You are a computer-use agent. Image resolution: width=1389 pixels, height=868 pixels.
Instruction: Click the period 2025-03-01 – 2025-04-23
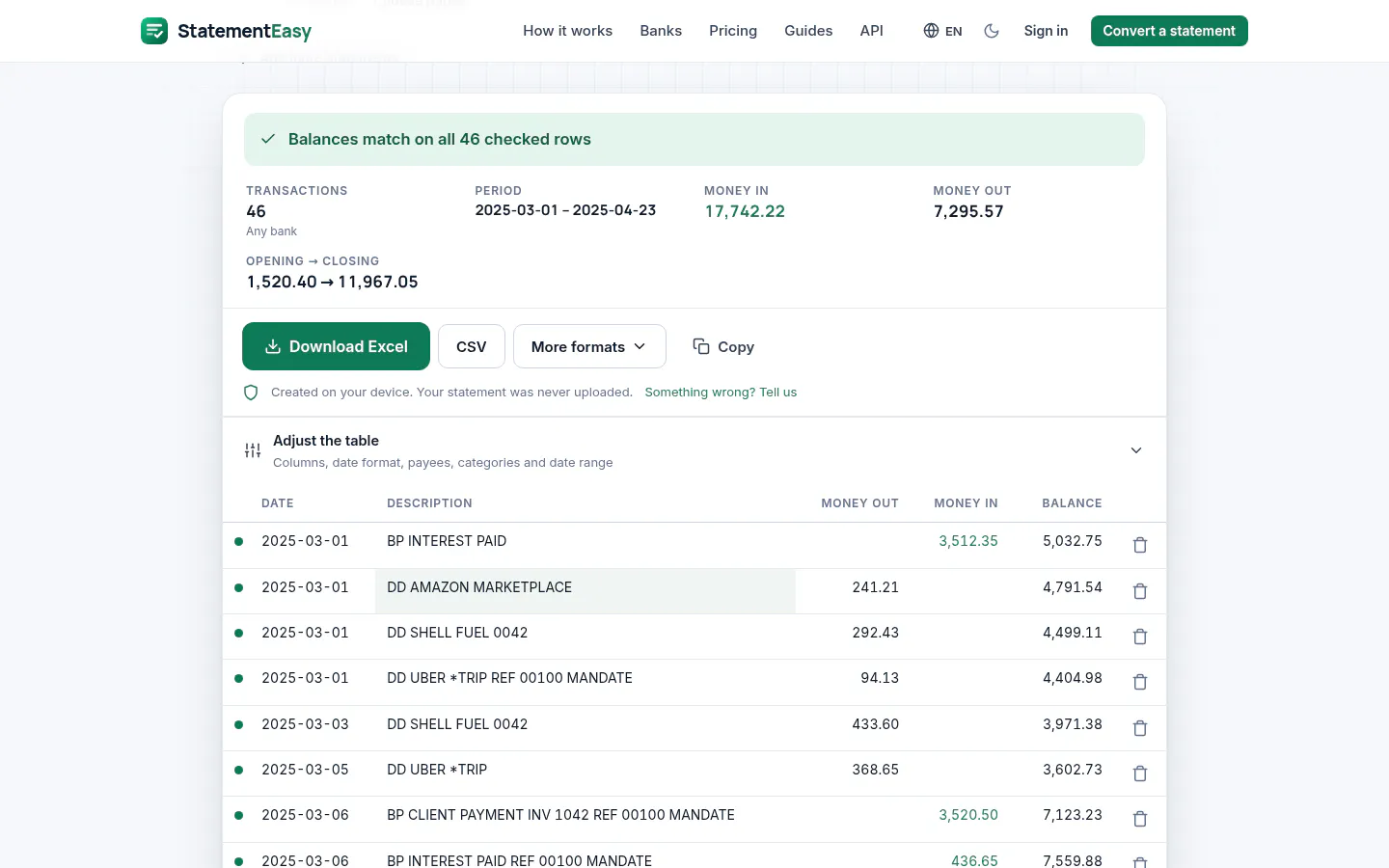pos(565,210)
